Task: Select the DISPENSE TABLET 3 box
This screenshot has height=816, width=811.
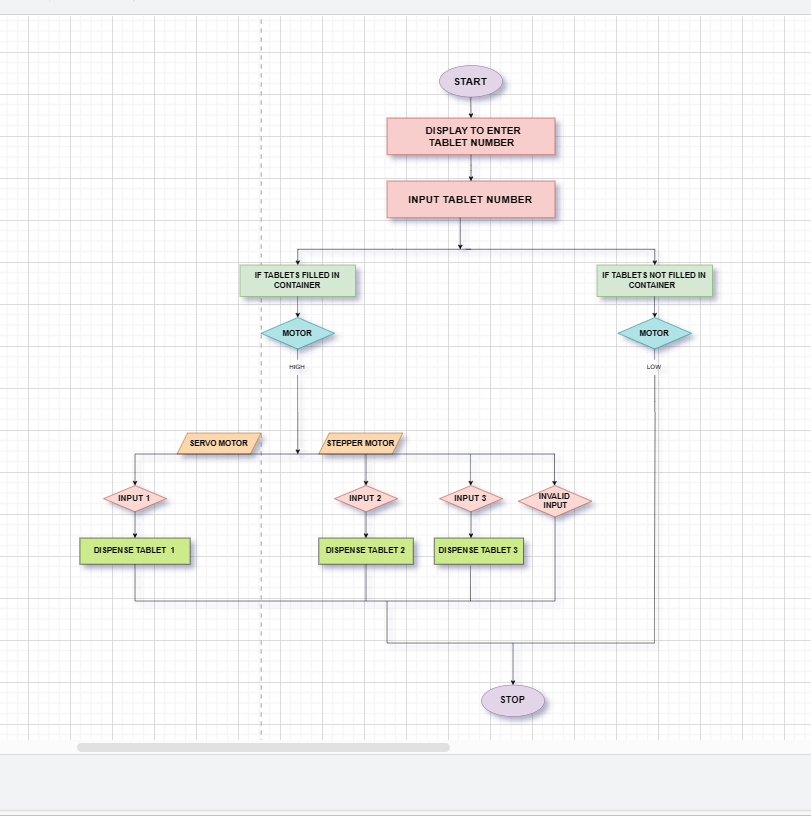Action: tap(479, 549)
